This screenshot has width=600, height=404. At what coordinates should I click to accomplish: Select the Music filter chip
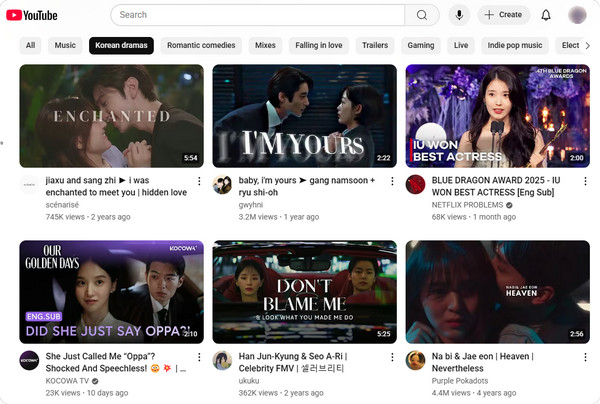tap(65, 46)
